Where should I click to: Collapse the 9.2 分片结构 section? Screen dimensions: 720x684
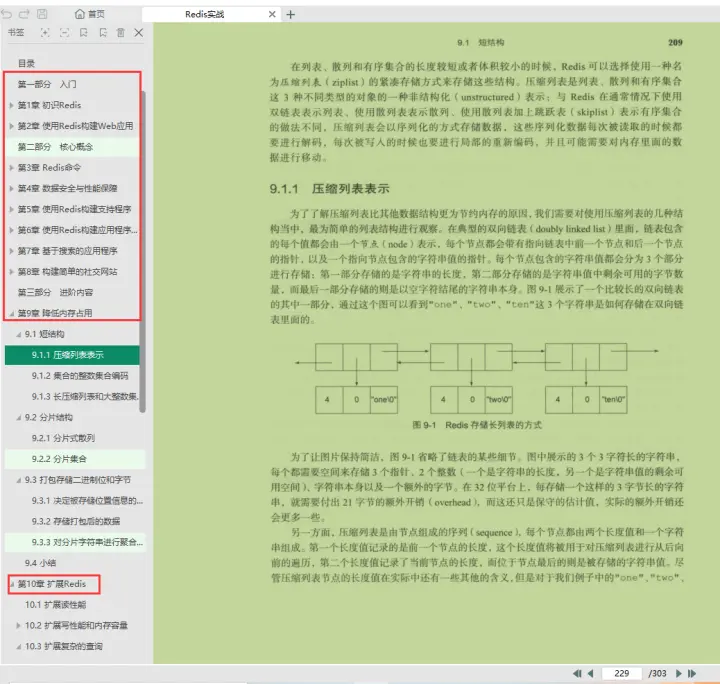click(18, 417)
